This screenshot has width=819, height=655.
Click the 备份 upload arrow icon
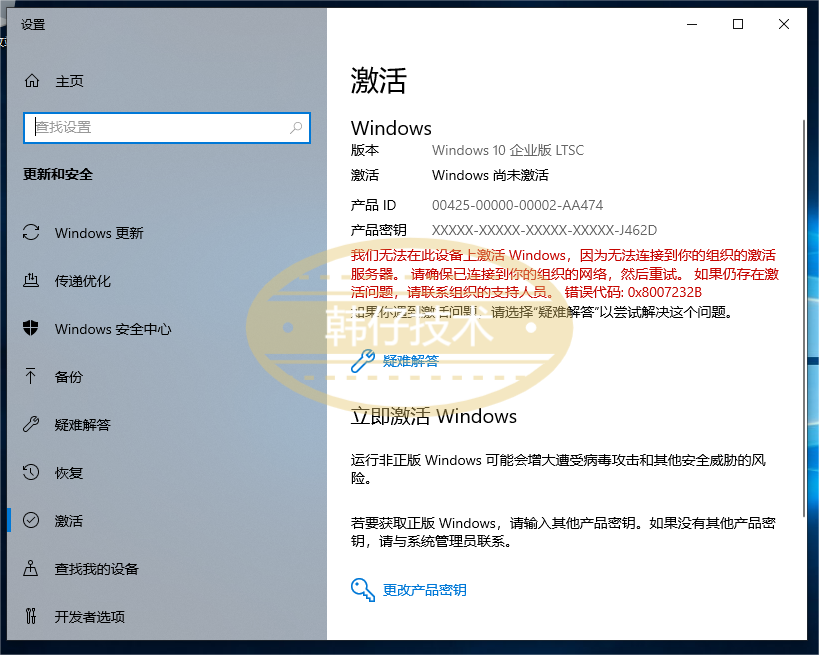(x=31, y=376)
